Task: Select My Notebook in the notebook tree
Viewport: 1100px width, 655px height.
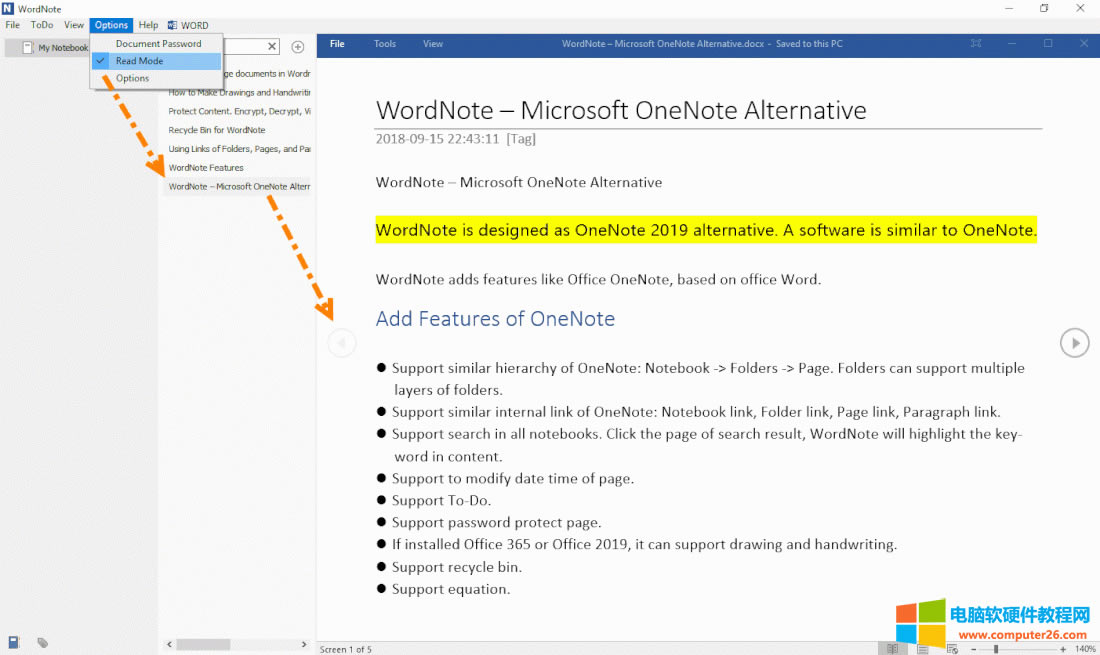Action: coord(62,48)
